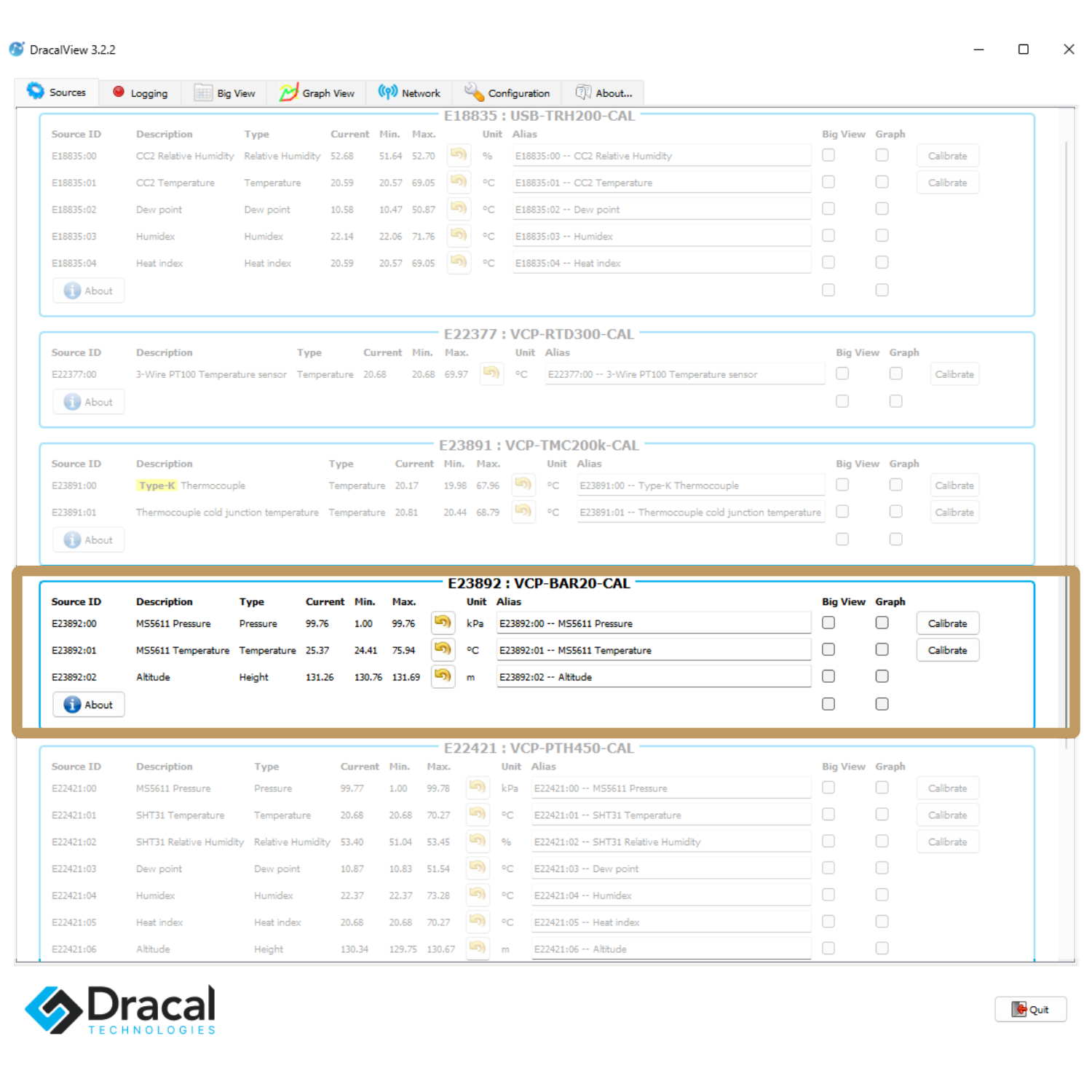Reset min/max for E18835:04 Heat index
Viewport: 1092px width, 1092px height.
(x=459, y=262)
